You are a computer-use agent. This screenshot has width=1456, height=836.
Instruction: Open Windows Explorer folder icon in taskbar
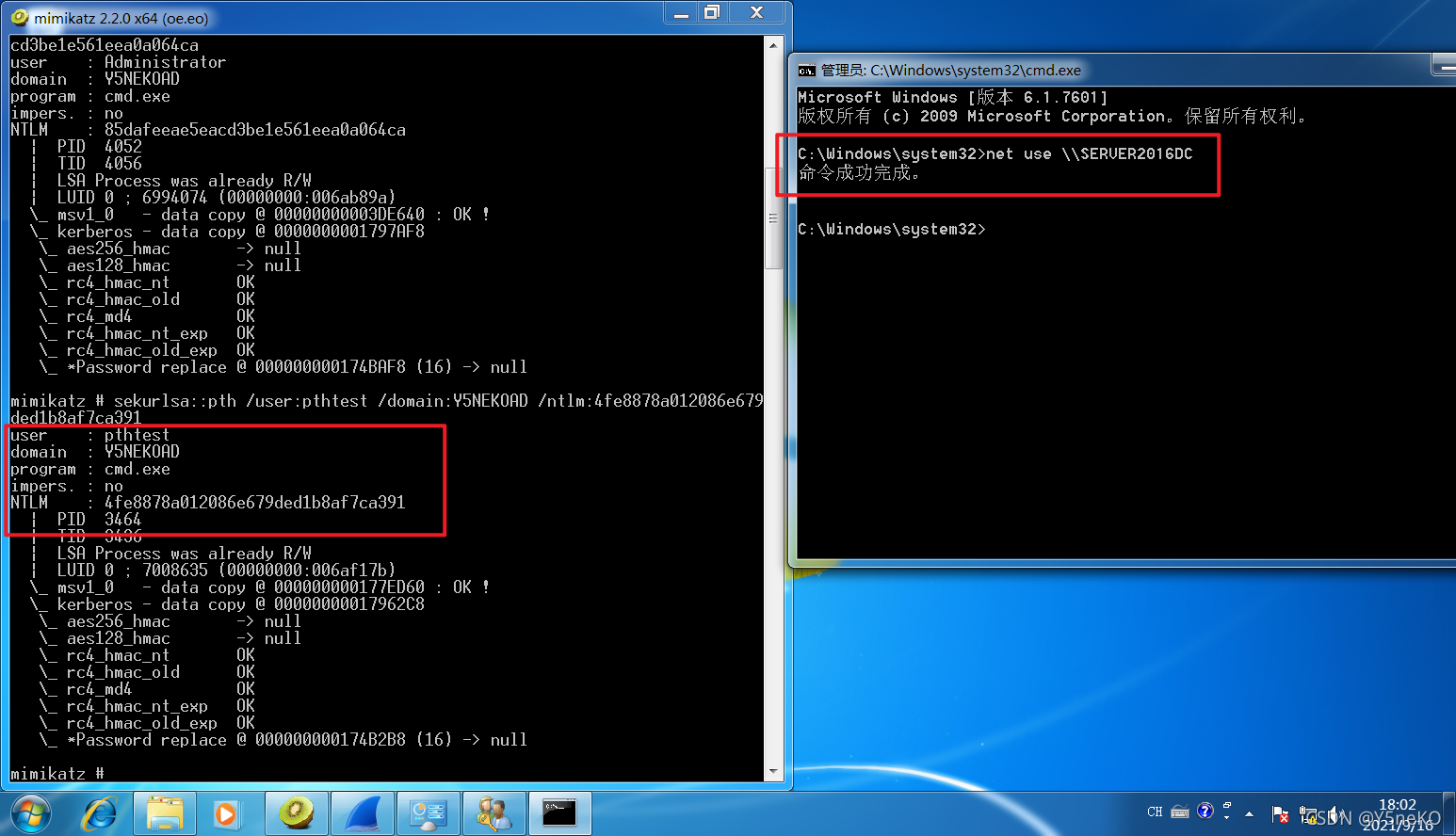click(x=165, y=813)
